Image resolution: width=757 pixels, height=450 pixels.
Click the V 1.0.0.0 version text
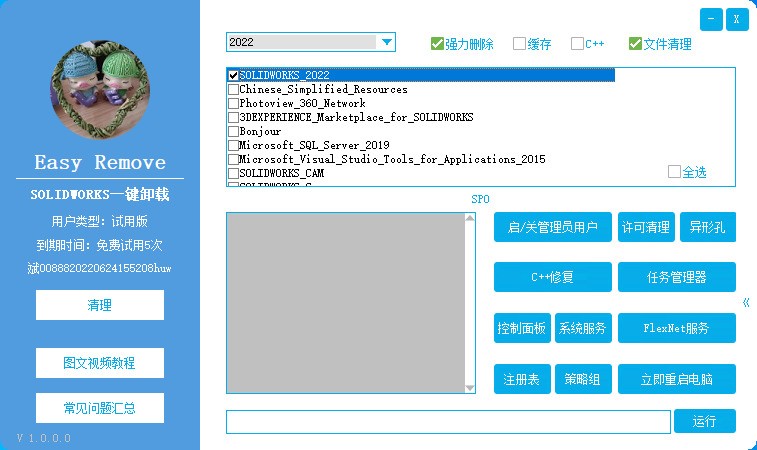(44, 438)
